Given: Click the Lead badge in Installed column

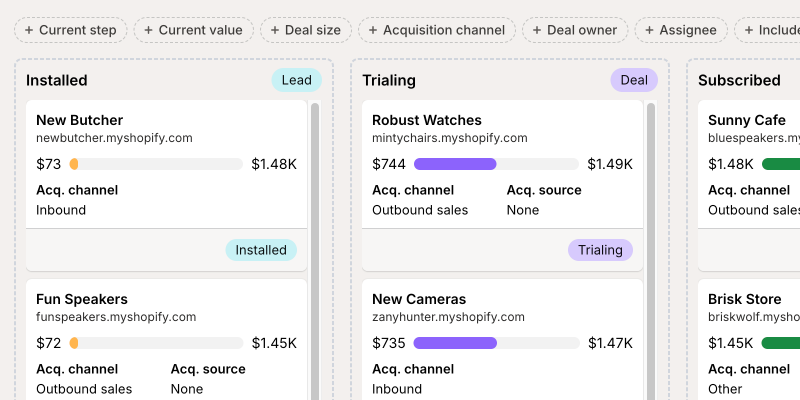Looking at the screenshot, I should (x=296, y=80).
